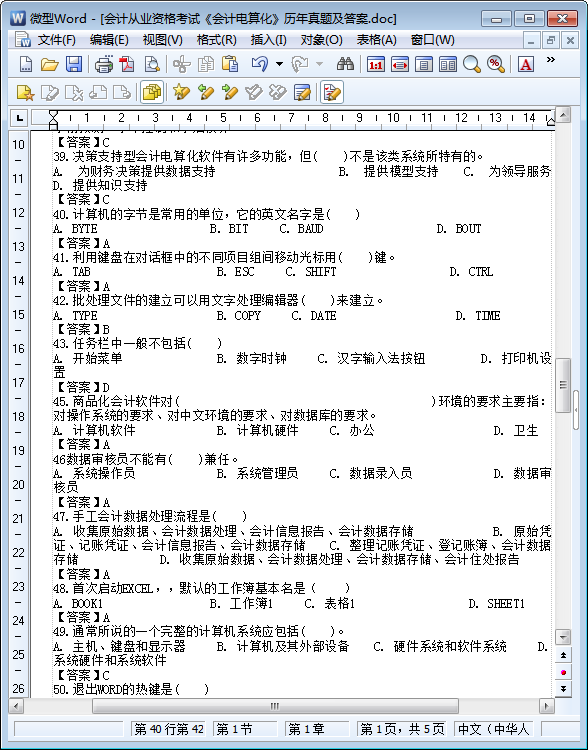The image size is (588, 750).
Task: Open the 对象(O) menu
Action: (322, 40)
